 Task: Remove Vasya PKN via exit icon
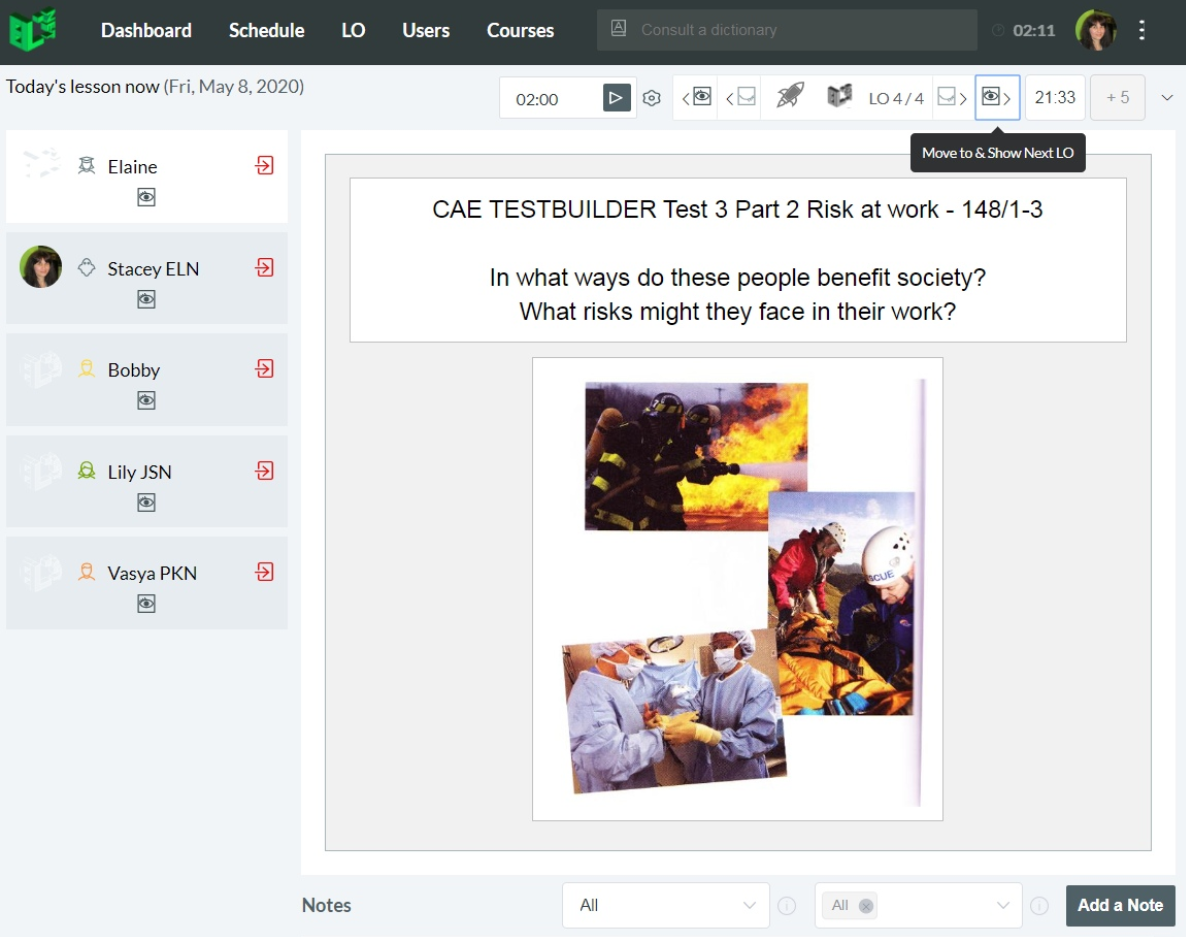(x=265, y=572)
